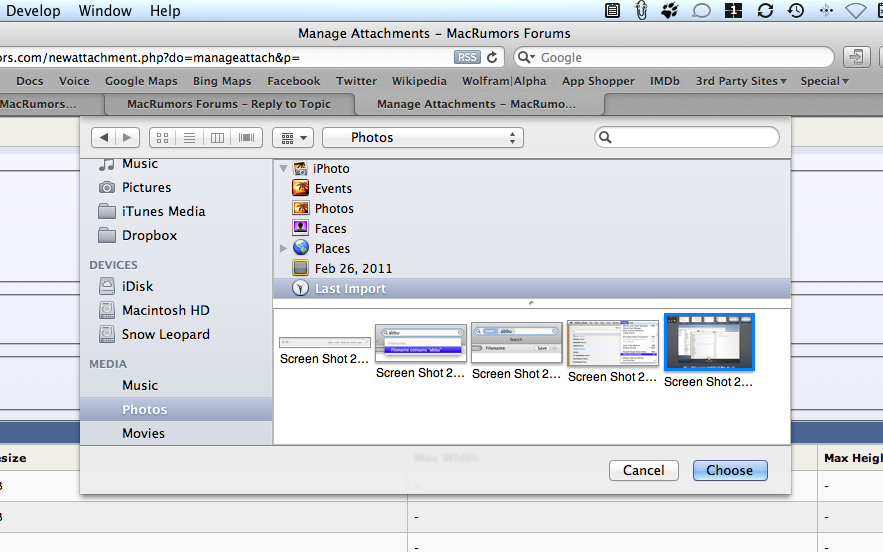Open the Develop menu
This screenshot has width=883, height=552.
click(x=33, y=11)
